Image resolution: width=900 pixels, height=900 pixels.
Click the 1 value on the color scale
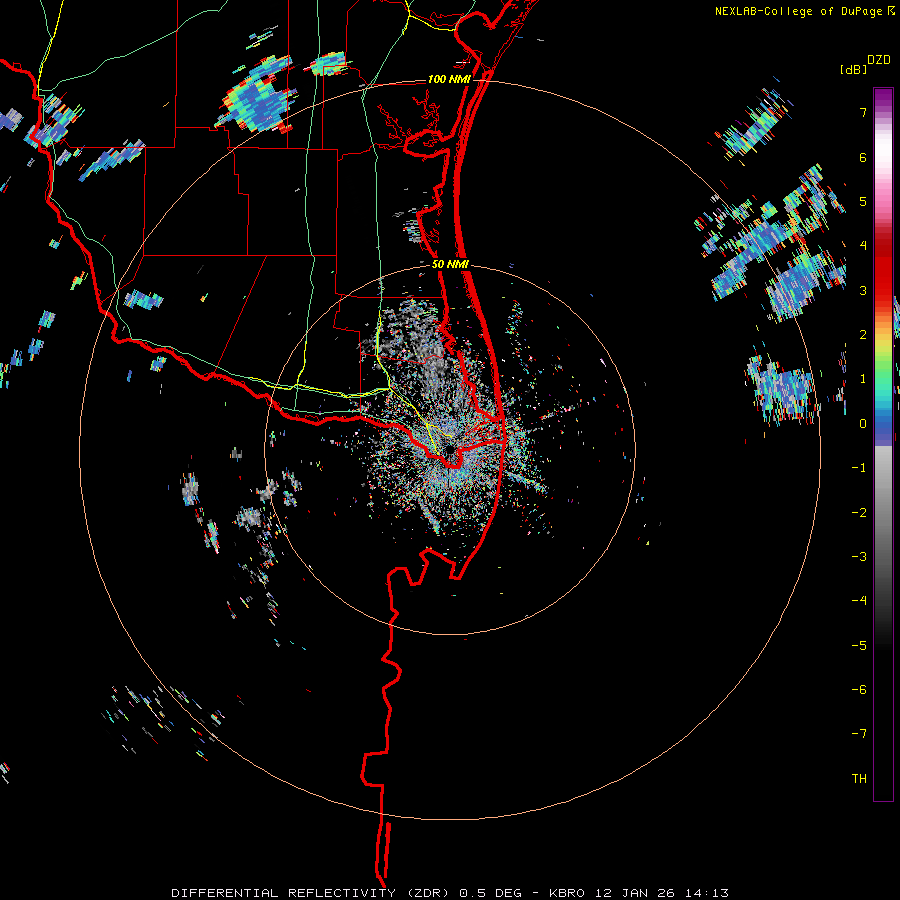coord(863,379)
